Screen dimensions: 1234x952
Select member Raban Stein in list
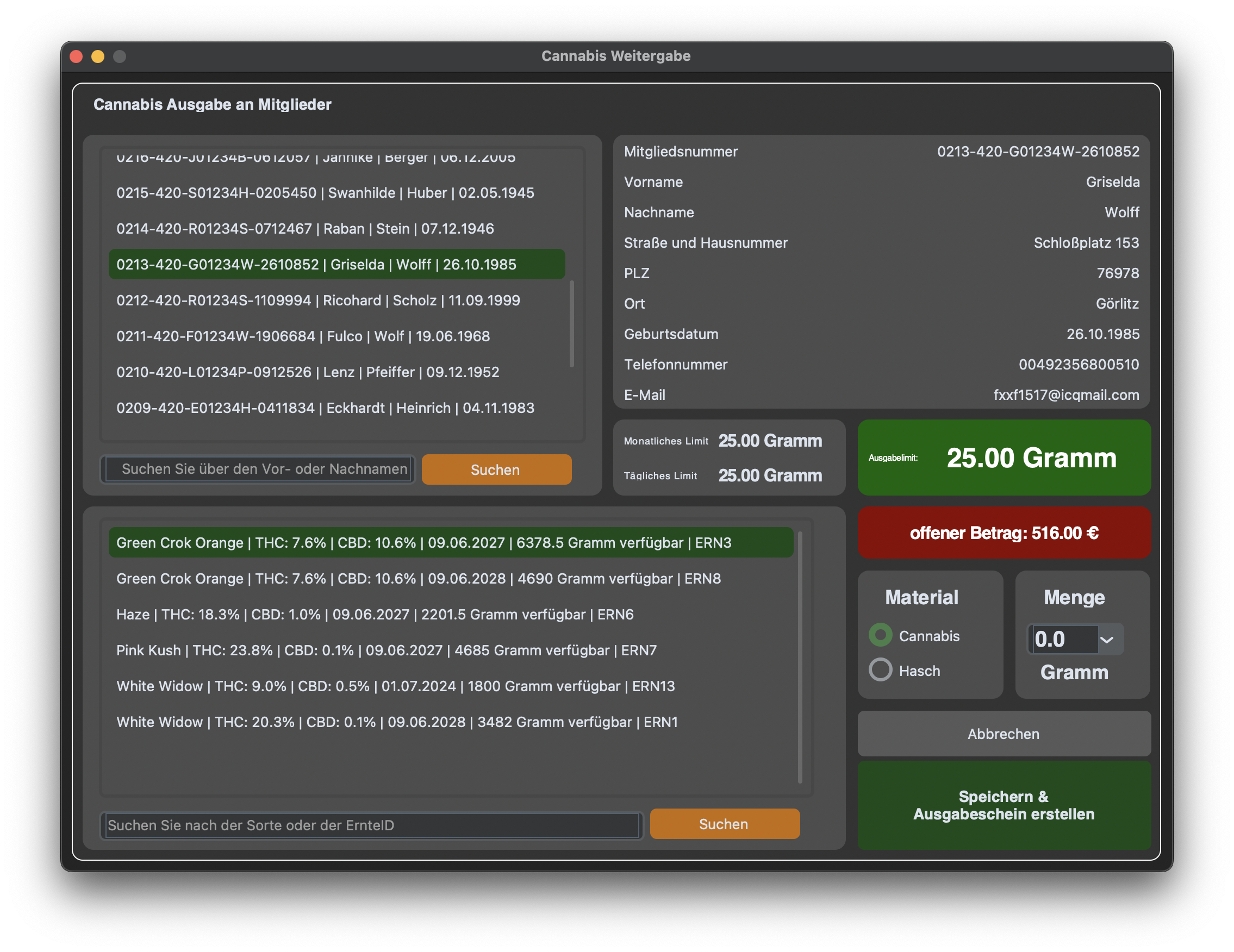305,229
